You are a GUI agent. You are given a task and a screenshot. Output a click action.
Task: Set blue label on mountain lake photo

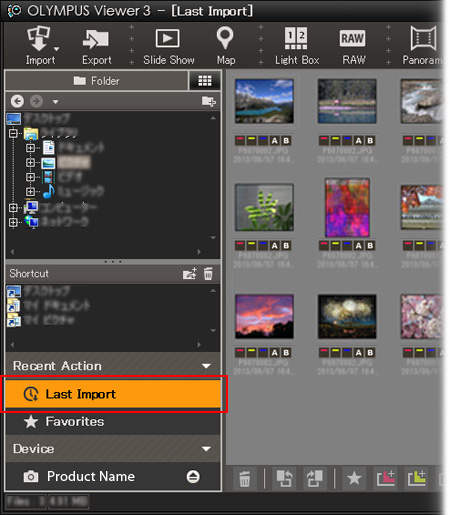coord(263,140)
